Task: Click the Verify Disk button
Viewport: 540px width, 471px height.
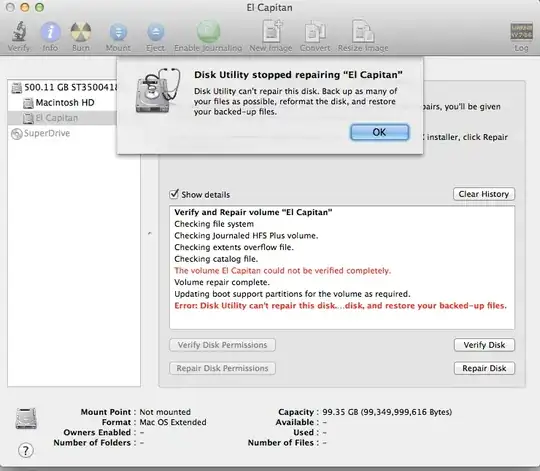Action: (484, 345)
